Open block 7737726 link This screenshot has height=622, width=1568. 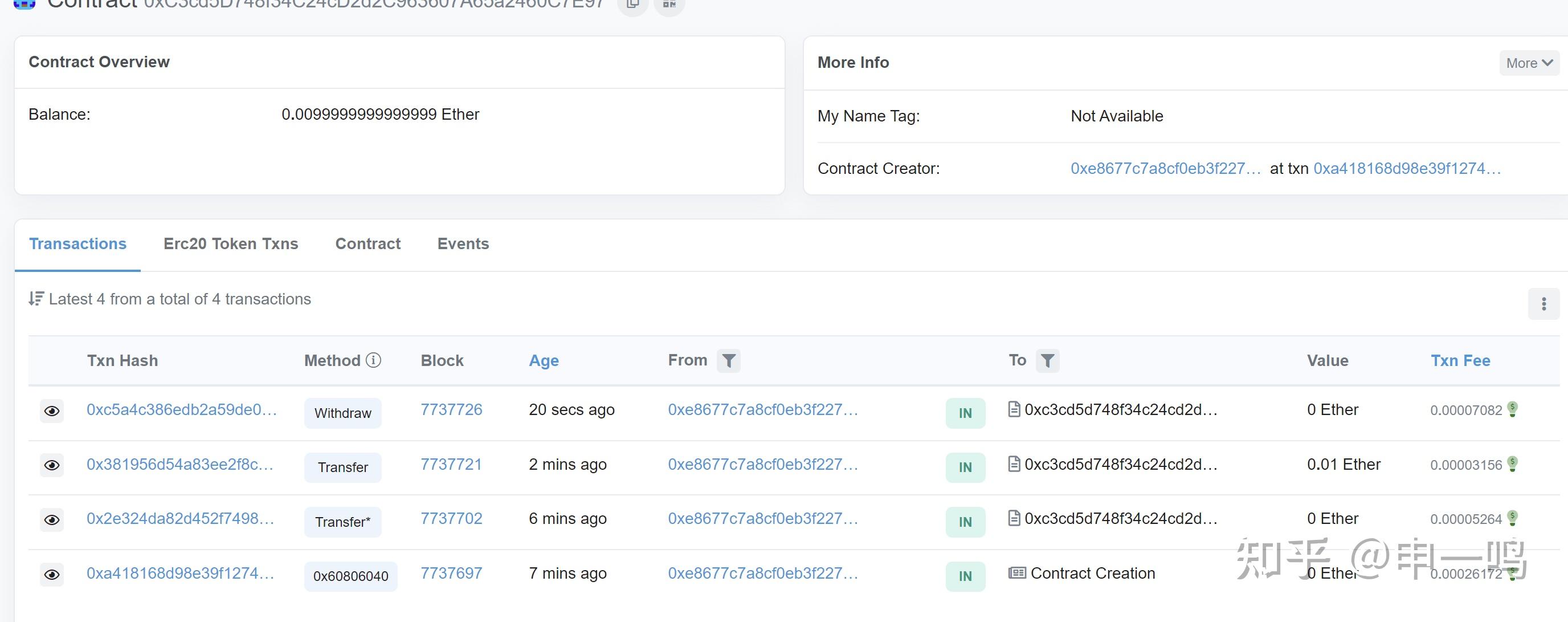[451, 409]
